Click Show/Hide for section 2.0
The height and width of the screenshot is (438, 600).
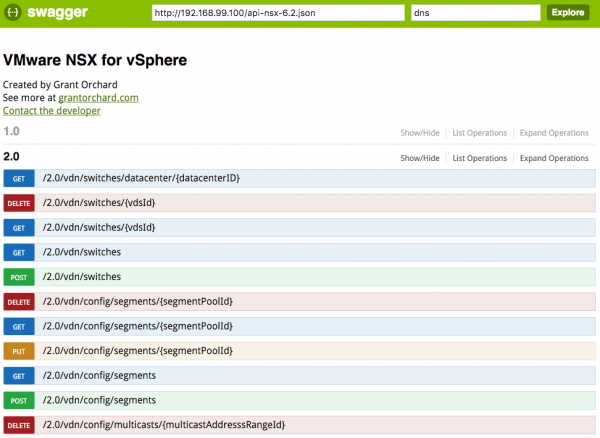click(x=420, y=158)
